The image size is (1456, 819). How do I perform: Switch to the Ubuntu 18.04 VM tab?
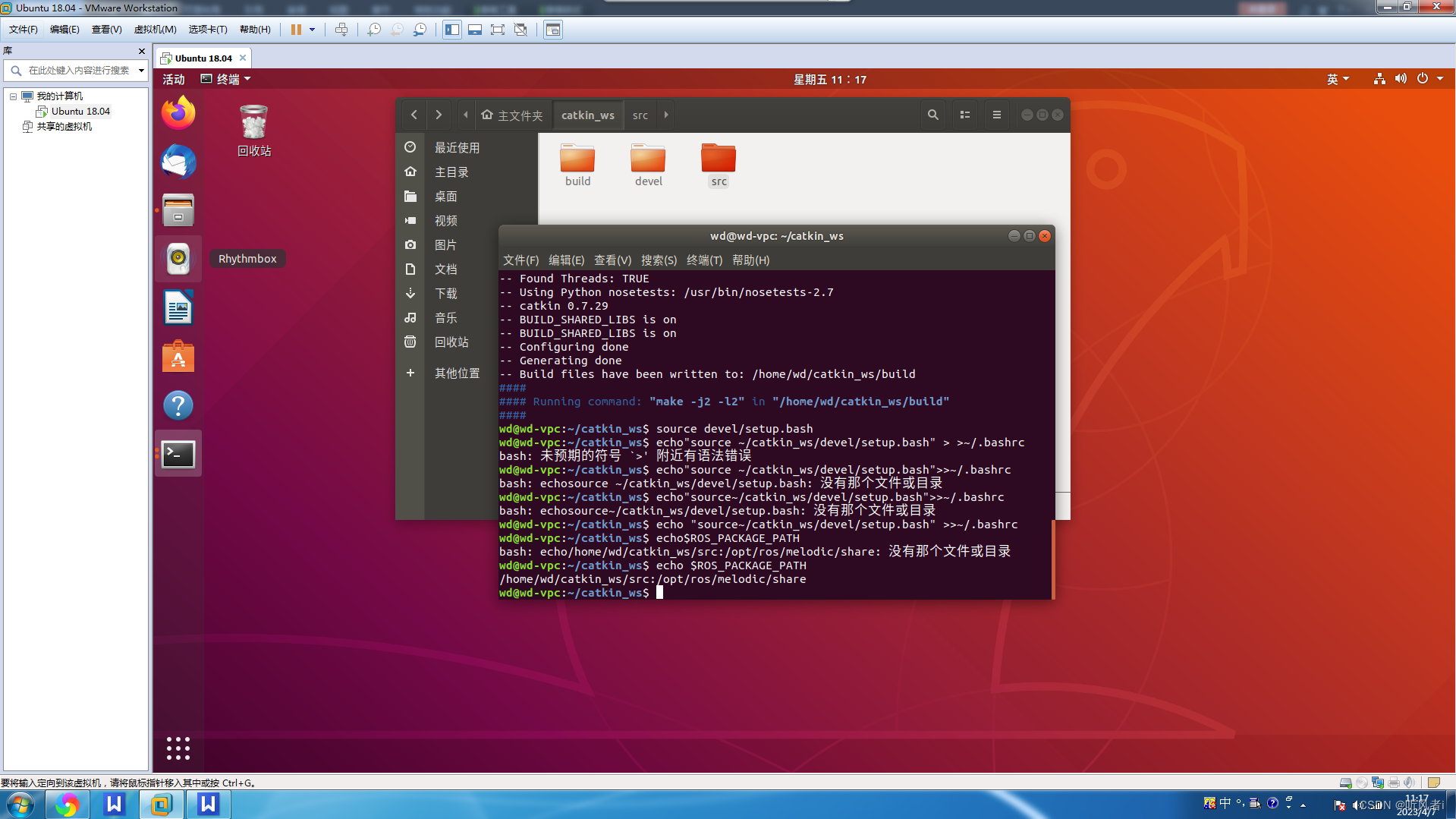[203, 58]
